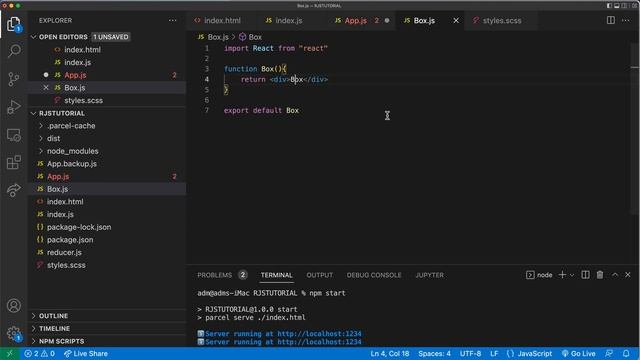Open the Explorer view in activity bar
640x360 pixels.
tap(13, 24)
